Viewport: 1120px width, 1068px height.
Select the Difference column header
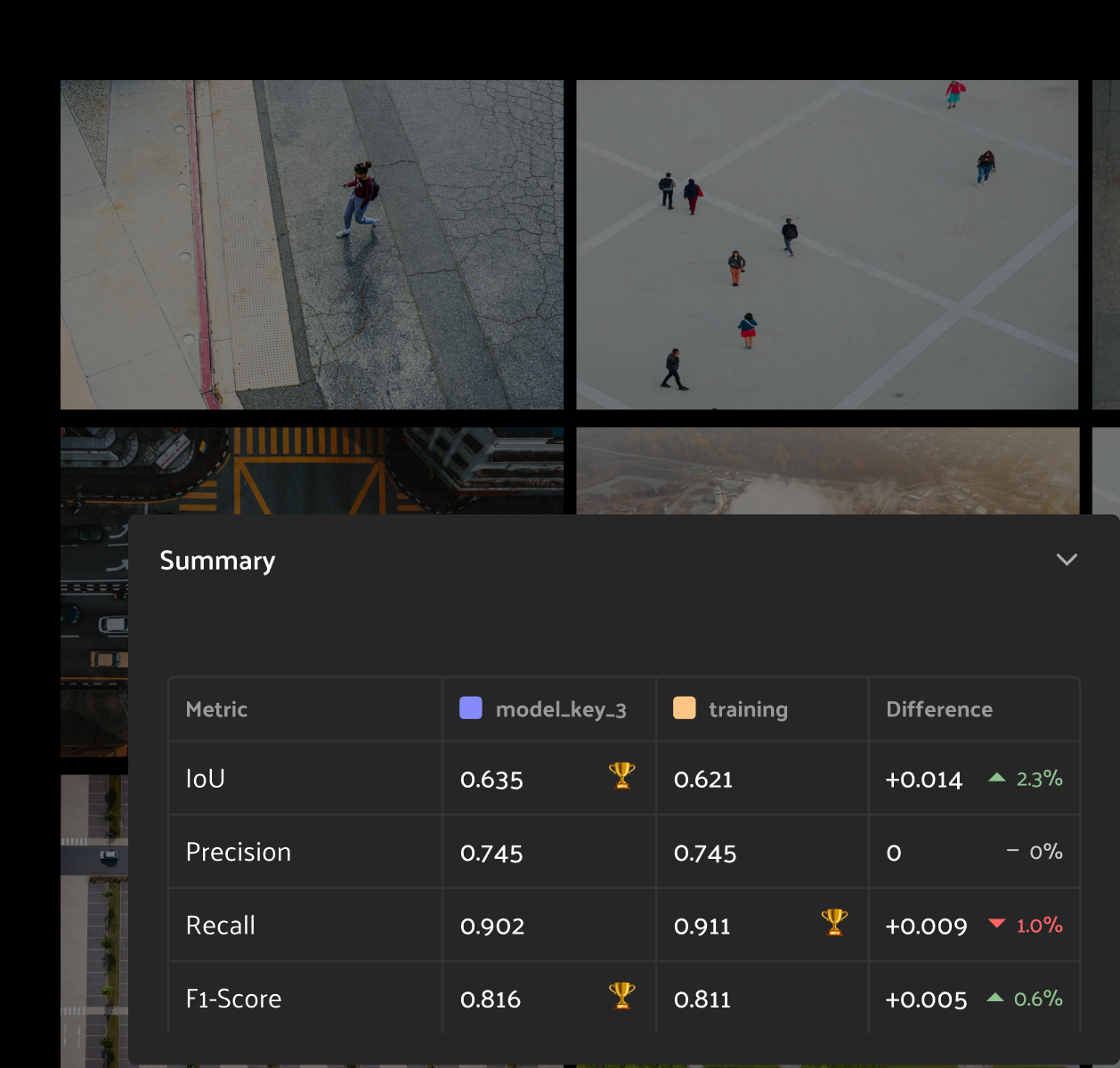point(938,709)
